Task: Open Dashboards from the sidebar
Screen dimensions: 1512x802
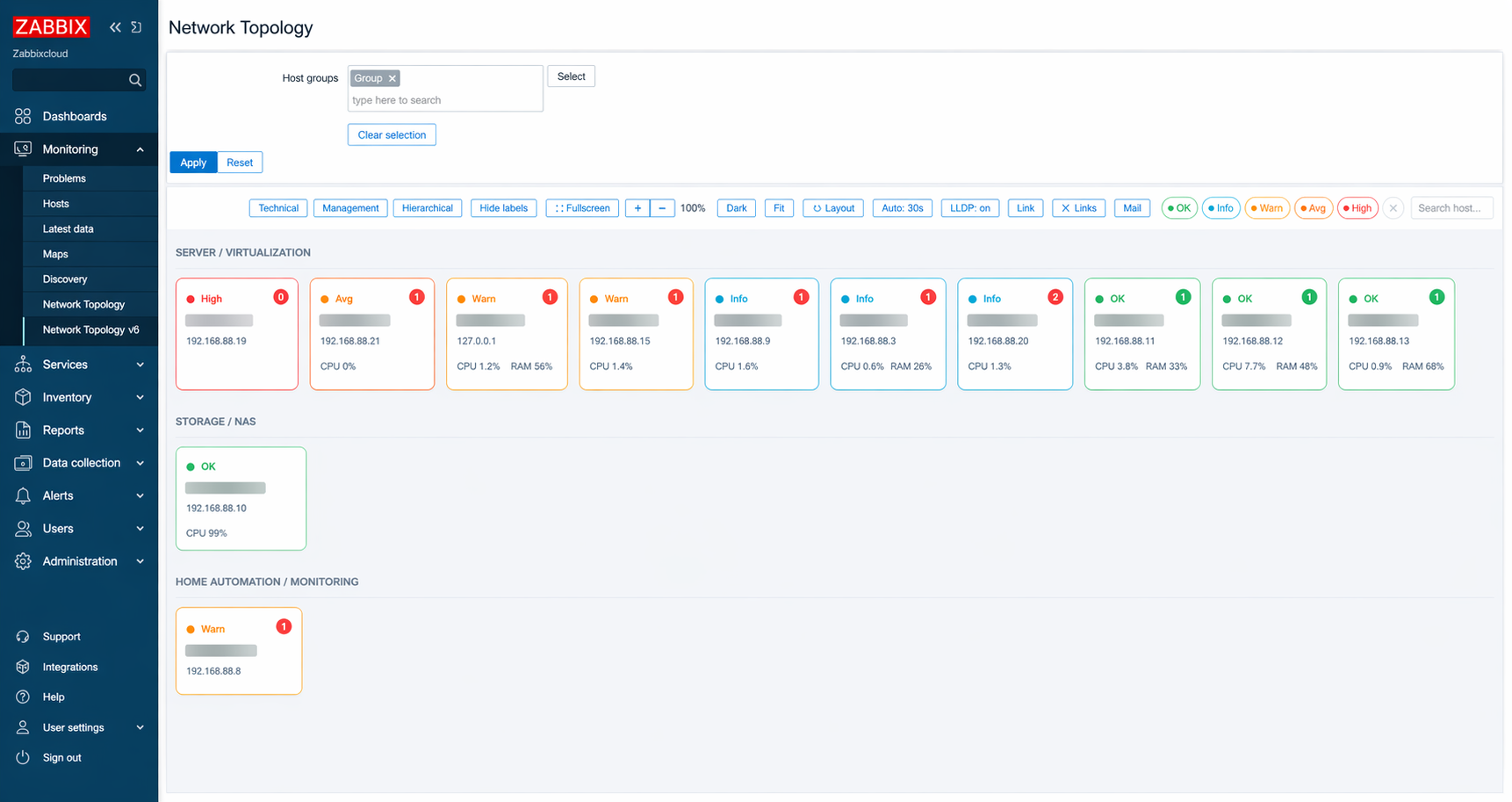Action: tap(75, 116)
